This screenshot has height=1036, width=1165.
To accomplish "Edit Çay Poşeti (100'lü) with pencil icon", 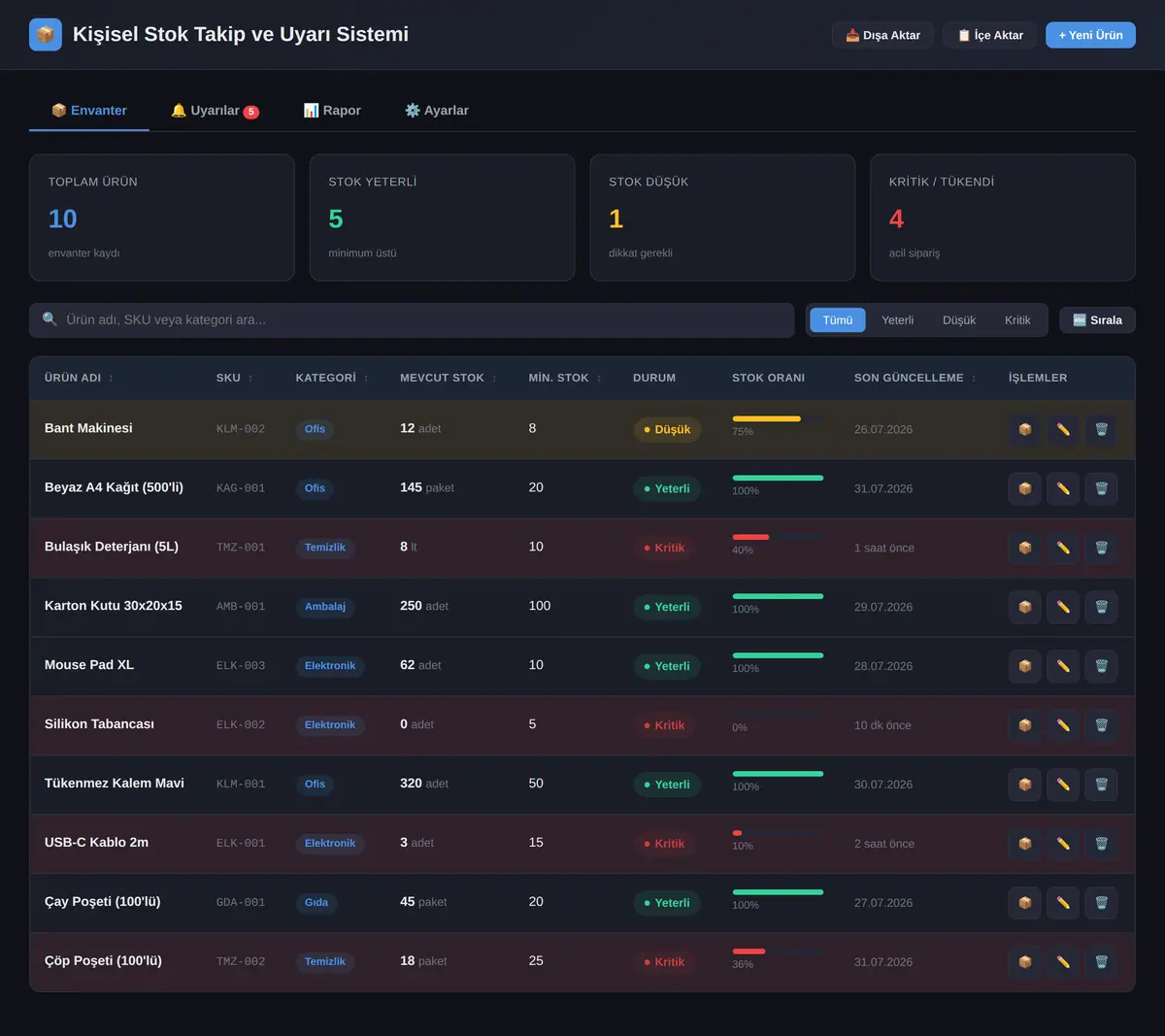I will (x=1063, y=903).
